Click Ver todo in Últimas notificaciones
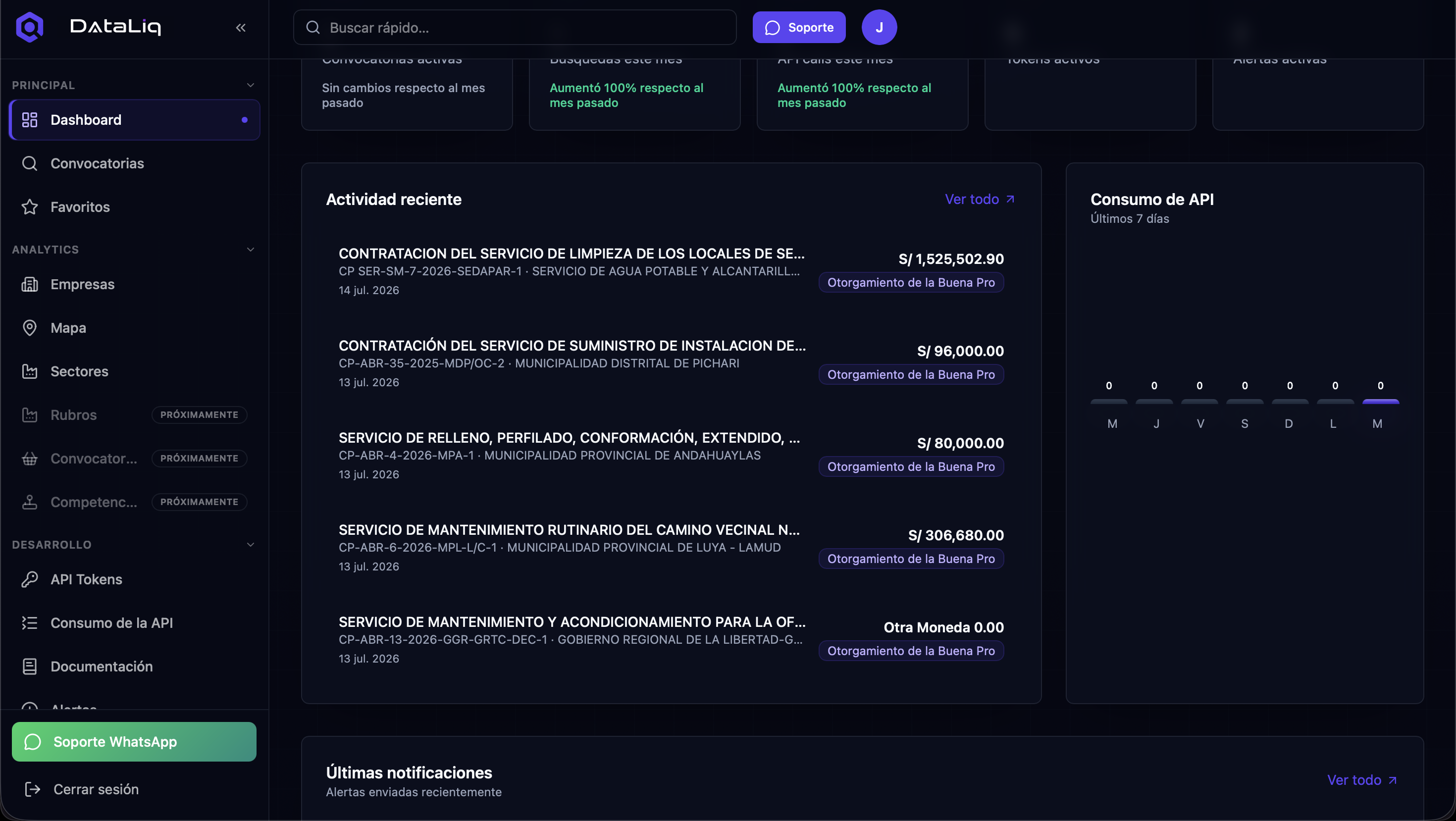1456x821 pixels. point(1361,780)
